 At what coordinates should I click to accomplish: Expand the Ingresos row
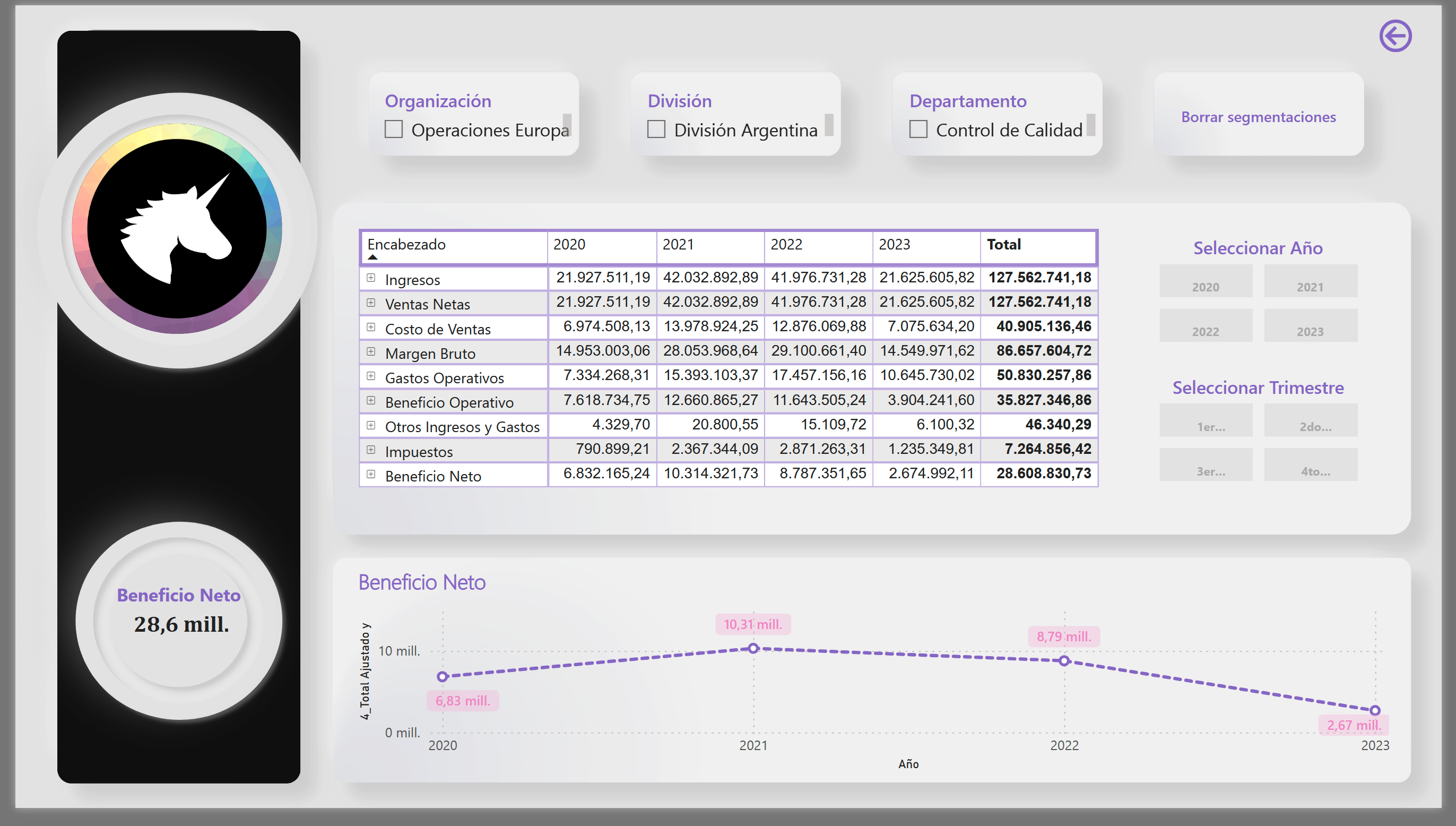pyautogui.click(x=371, y=278)
